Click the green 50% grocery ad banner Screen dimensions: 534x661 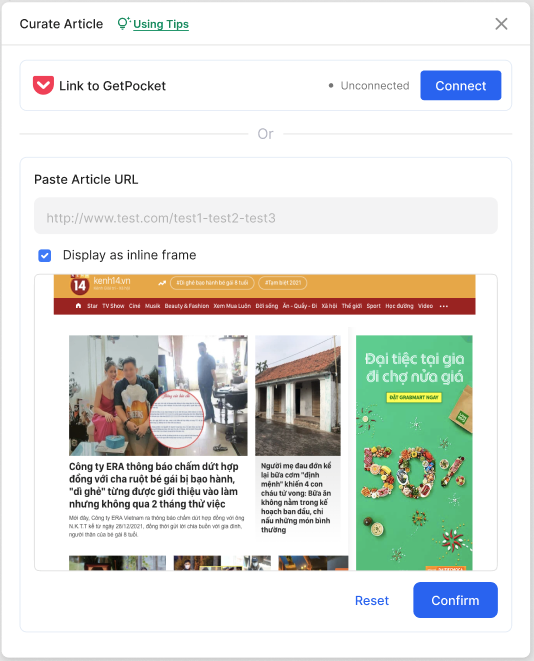click(414, 453)
